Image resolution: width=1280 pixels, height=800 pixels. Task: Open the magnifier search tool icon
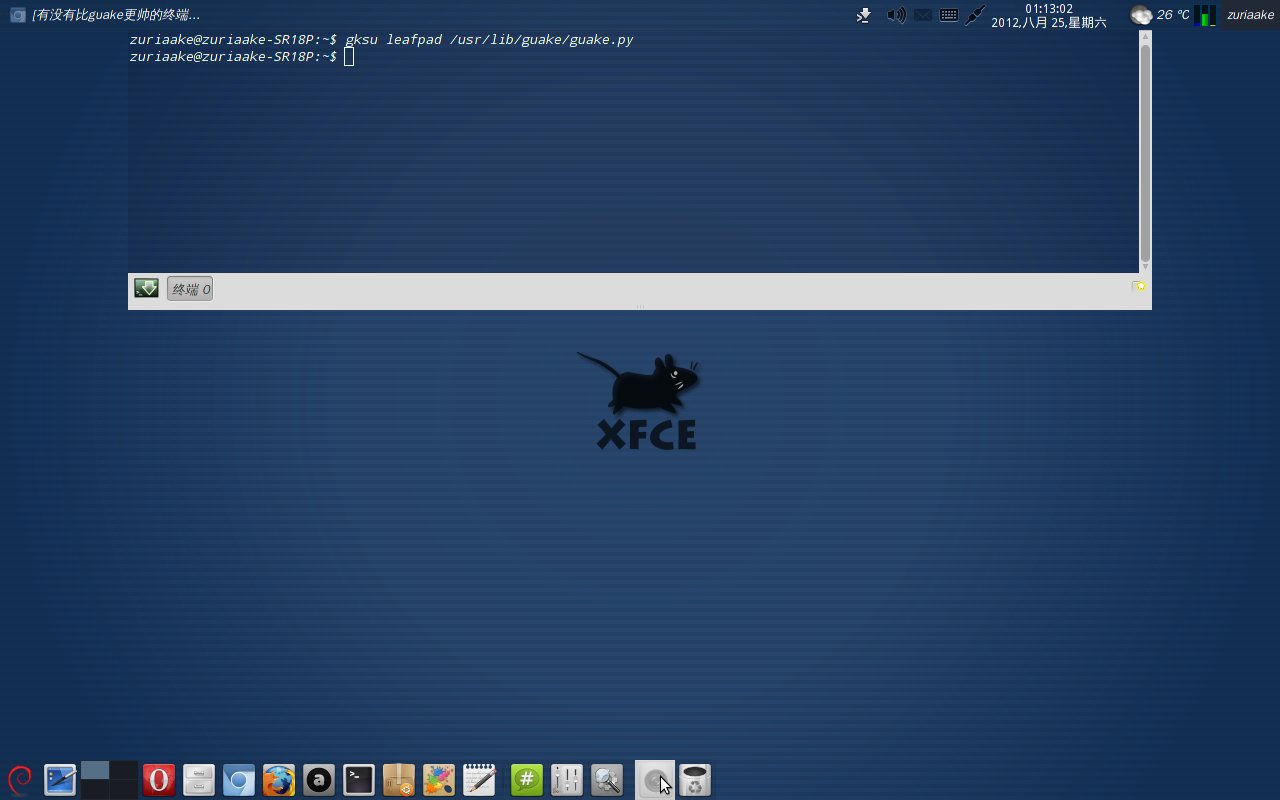pyautogui.click(x=607, y=779)
